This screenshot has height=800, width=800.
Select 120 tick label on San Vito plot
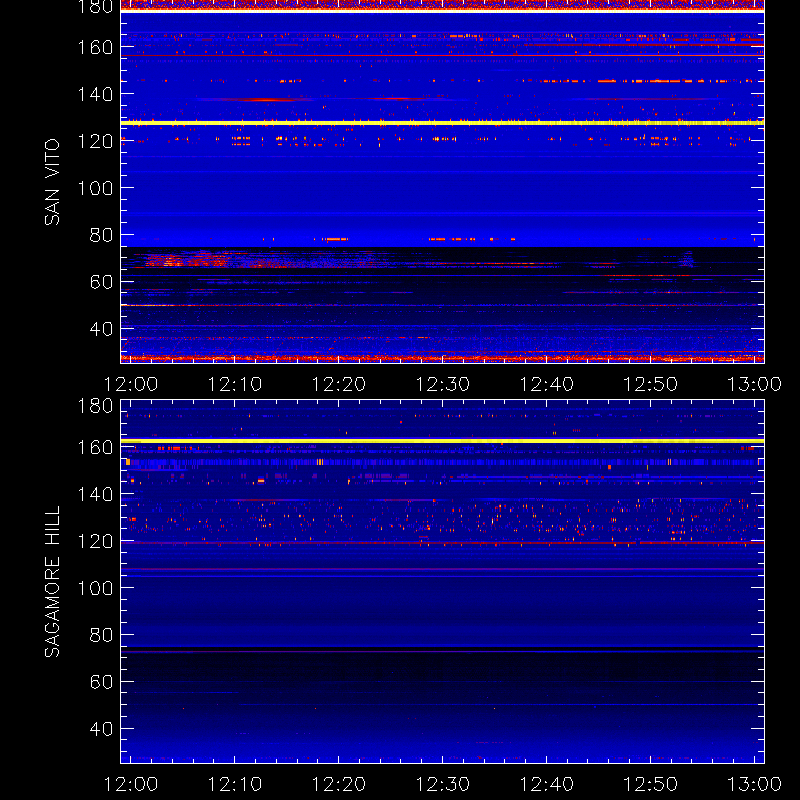[95, 141]
